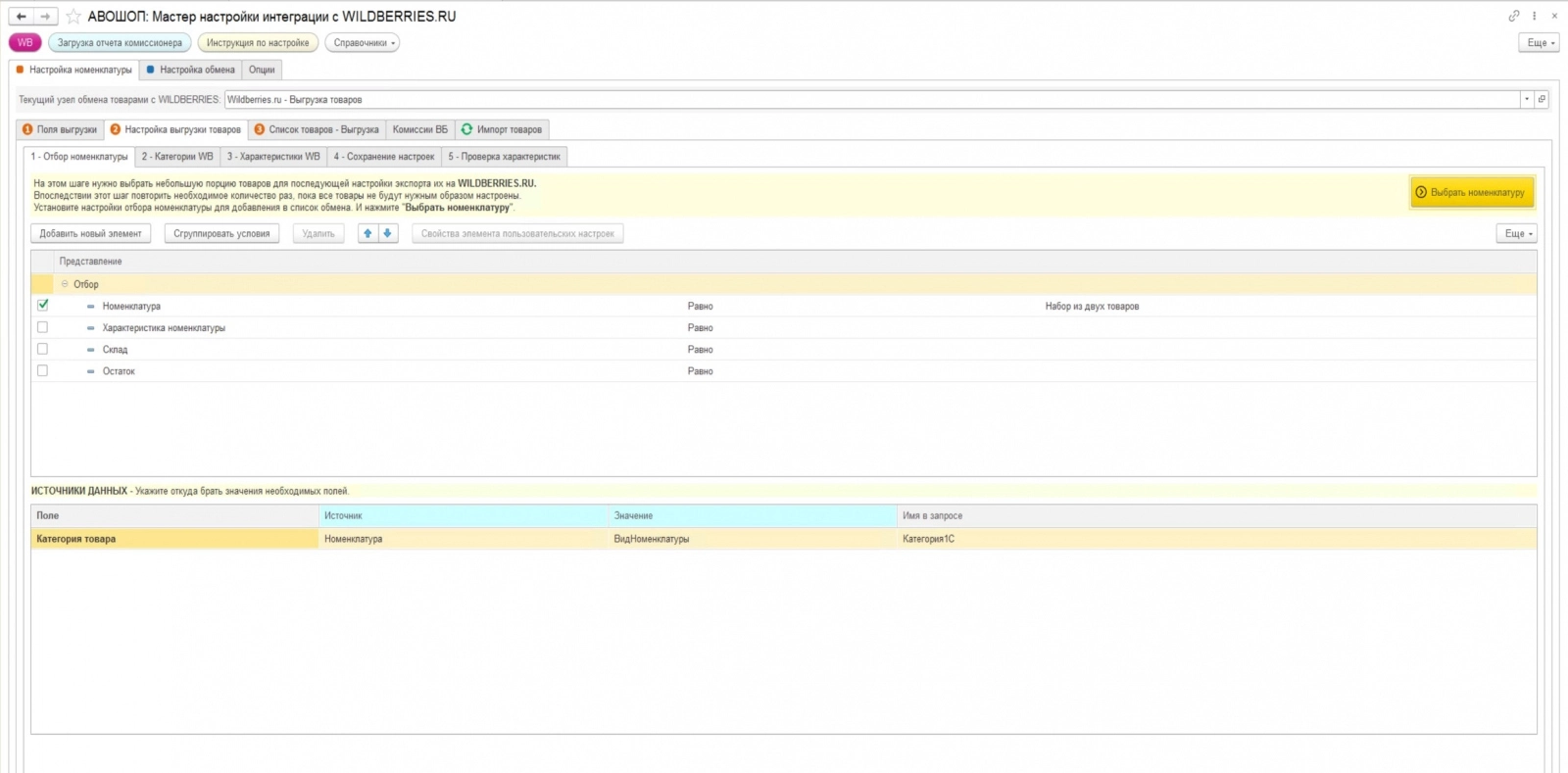Enable Характеристика номенклатуры filter checkbox
The width and height of the screenshot is (1568, 773).
(x=42, y=327)
